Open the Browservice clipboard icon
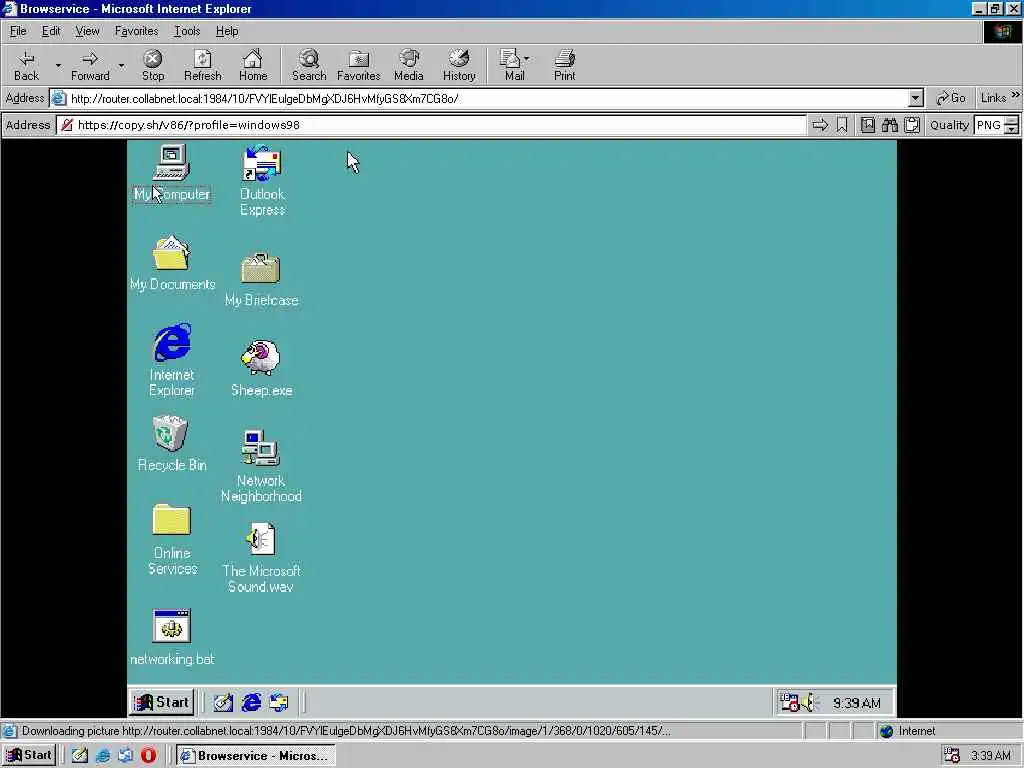Viewport: 1024px width, 768px height. tap(912, 125)
